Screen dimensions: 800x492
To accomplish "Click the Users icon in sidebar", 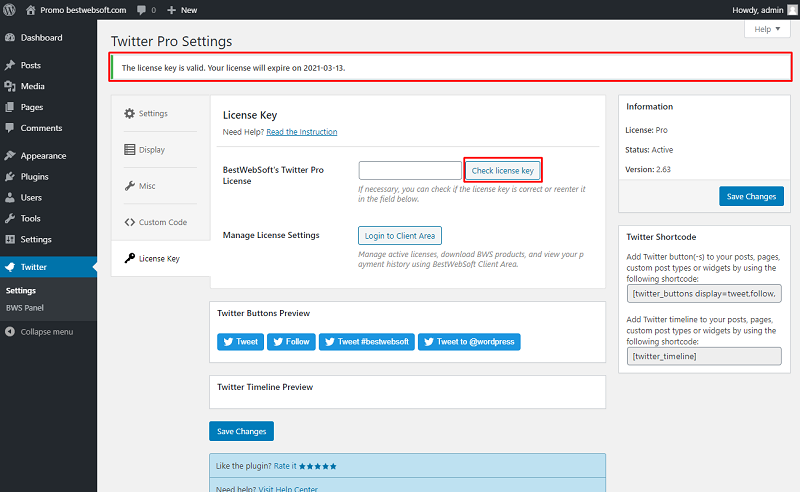I will point(10,198).
